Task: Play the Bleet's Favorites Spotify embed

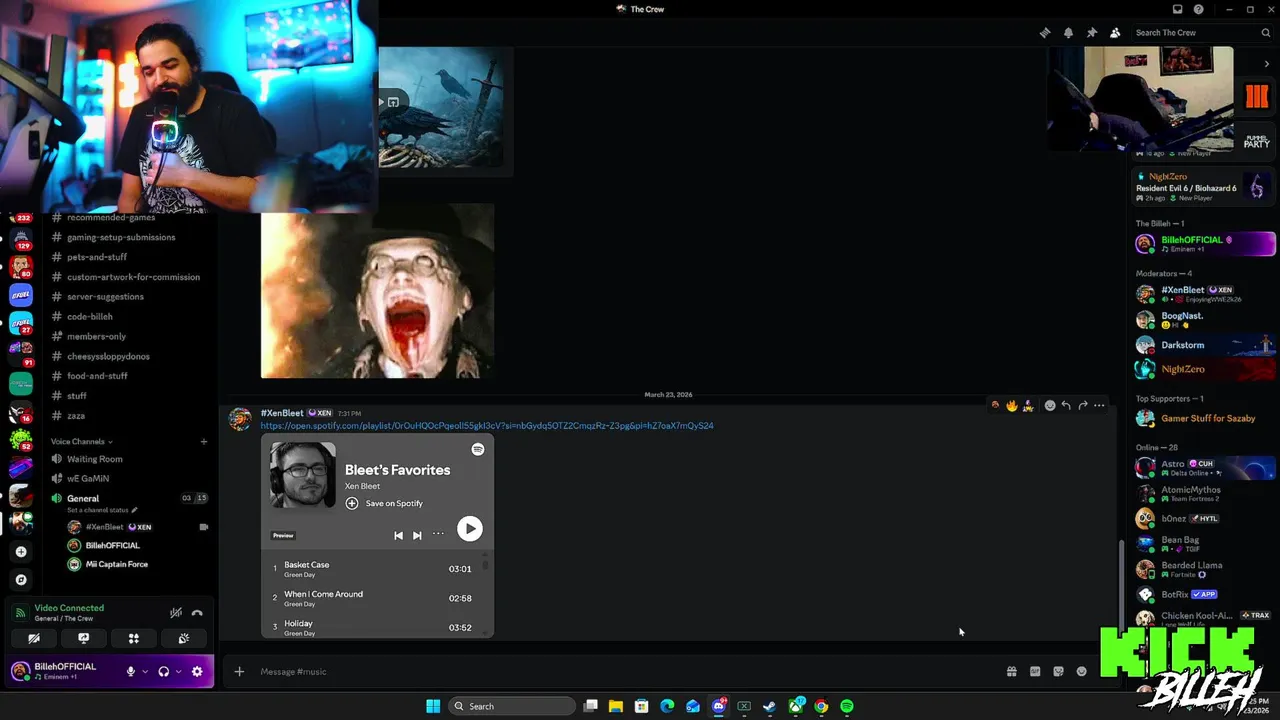Action: pyautogui.click(x=469, y=529)
